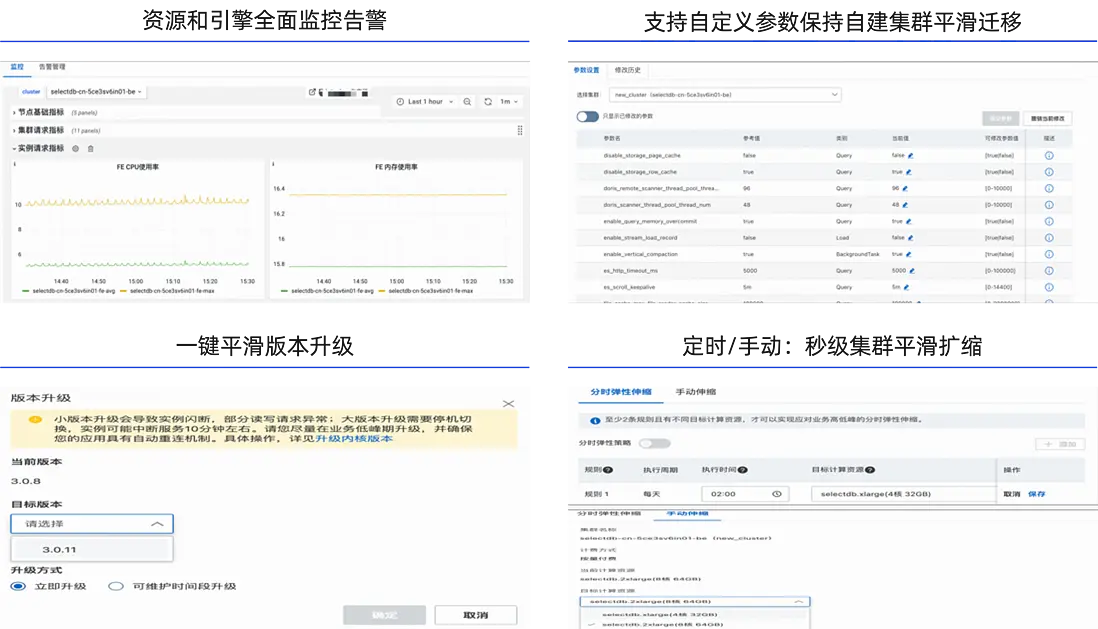The image size is (1098, 629).
Task: Open 升级内核版本 link
Action: click(x=354, y=438)
